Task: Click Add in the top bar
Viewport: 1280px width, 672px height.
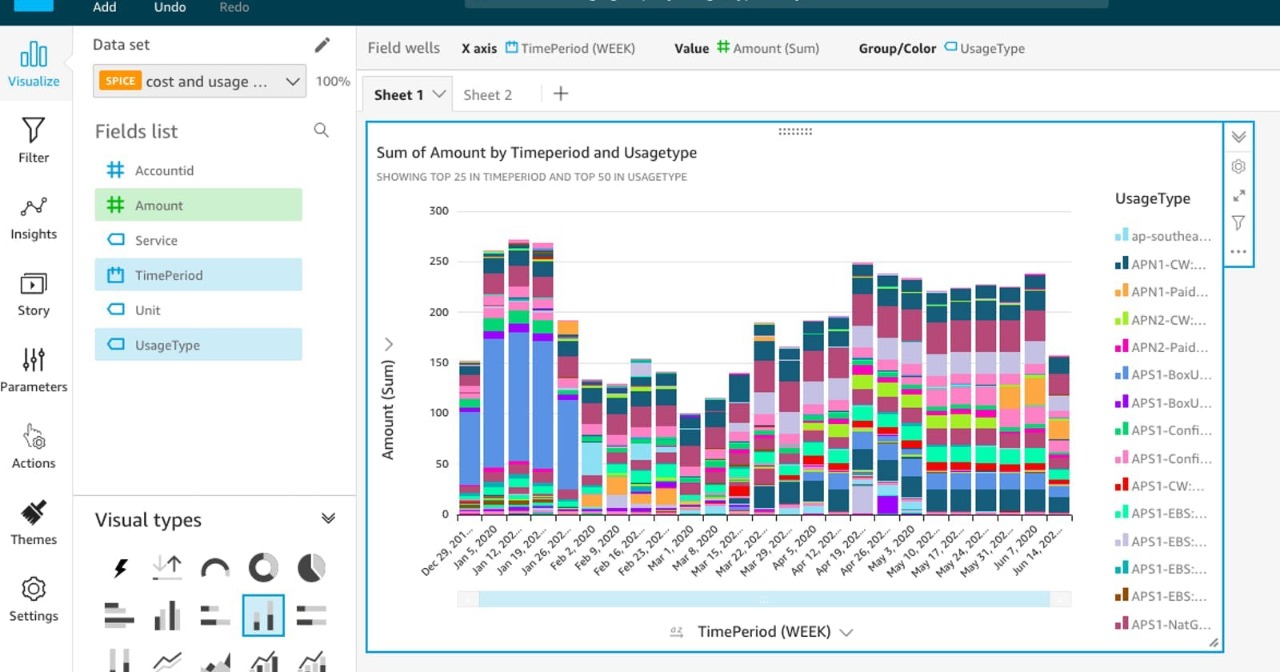Action: point(104,7)
